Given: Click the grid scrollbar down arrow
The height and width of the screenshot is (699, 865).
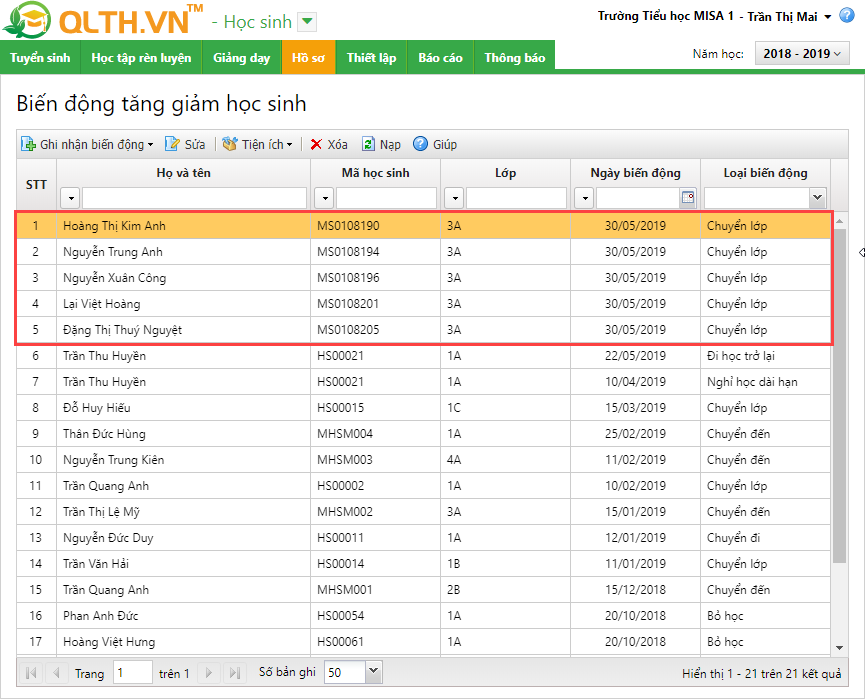Looking at the screenshot, I should [x=840, y=648].
